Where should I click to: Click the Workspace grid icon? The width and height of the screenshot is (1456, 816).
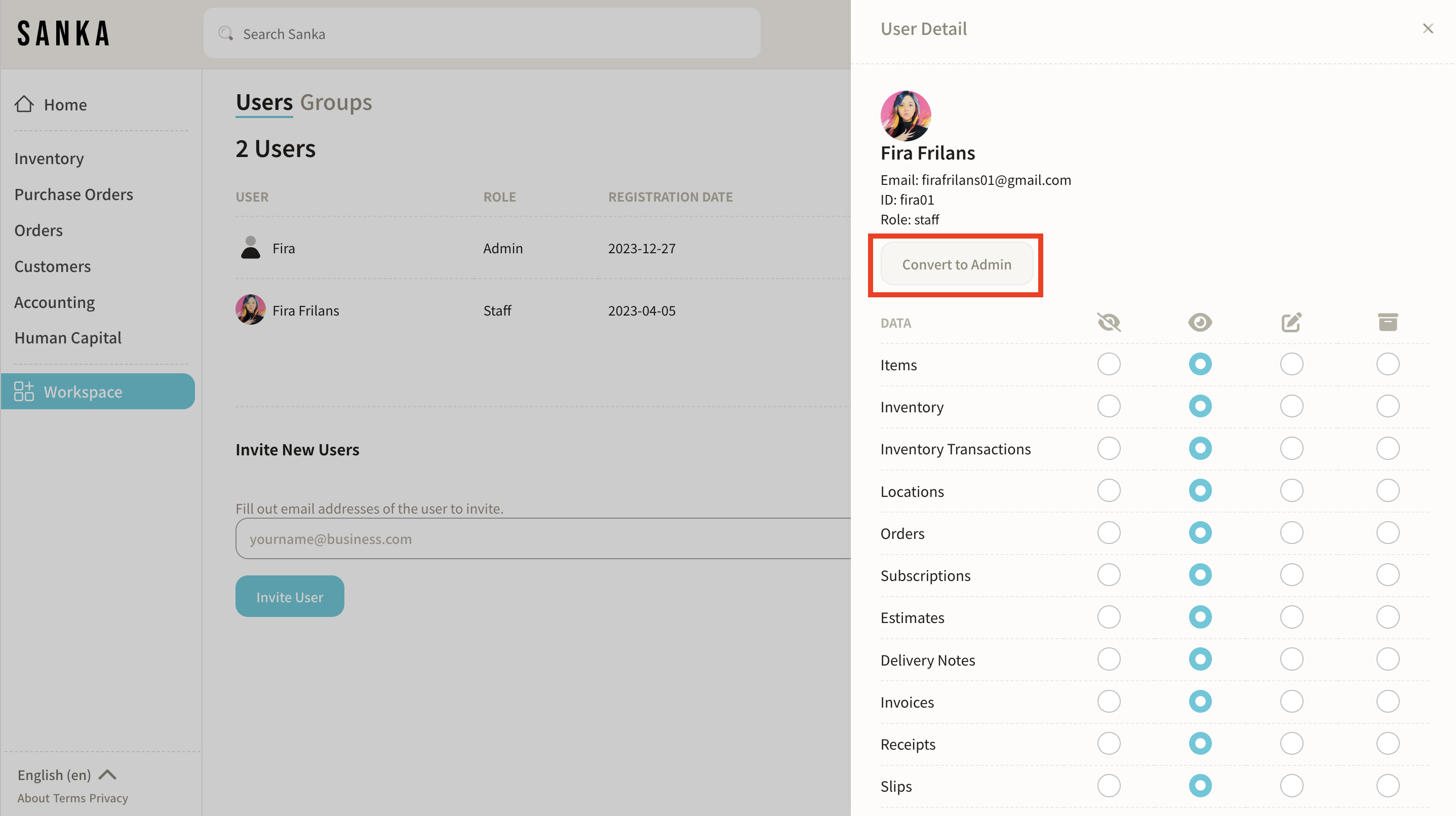[24, 392]
